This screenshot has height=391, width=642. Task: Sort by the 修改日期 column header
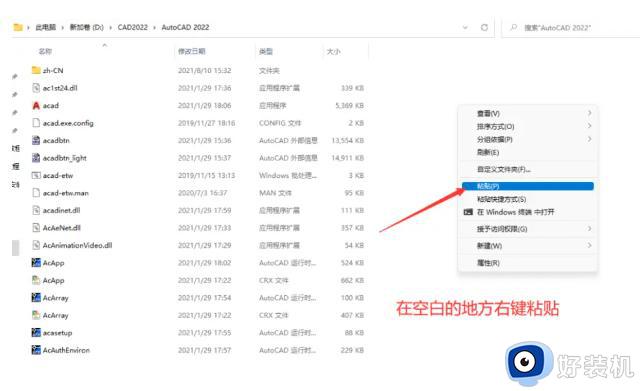192,52
